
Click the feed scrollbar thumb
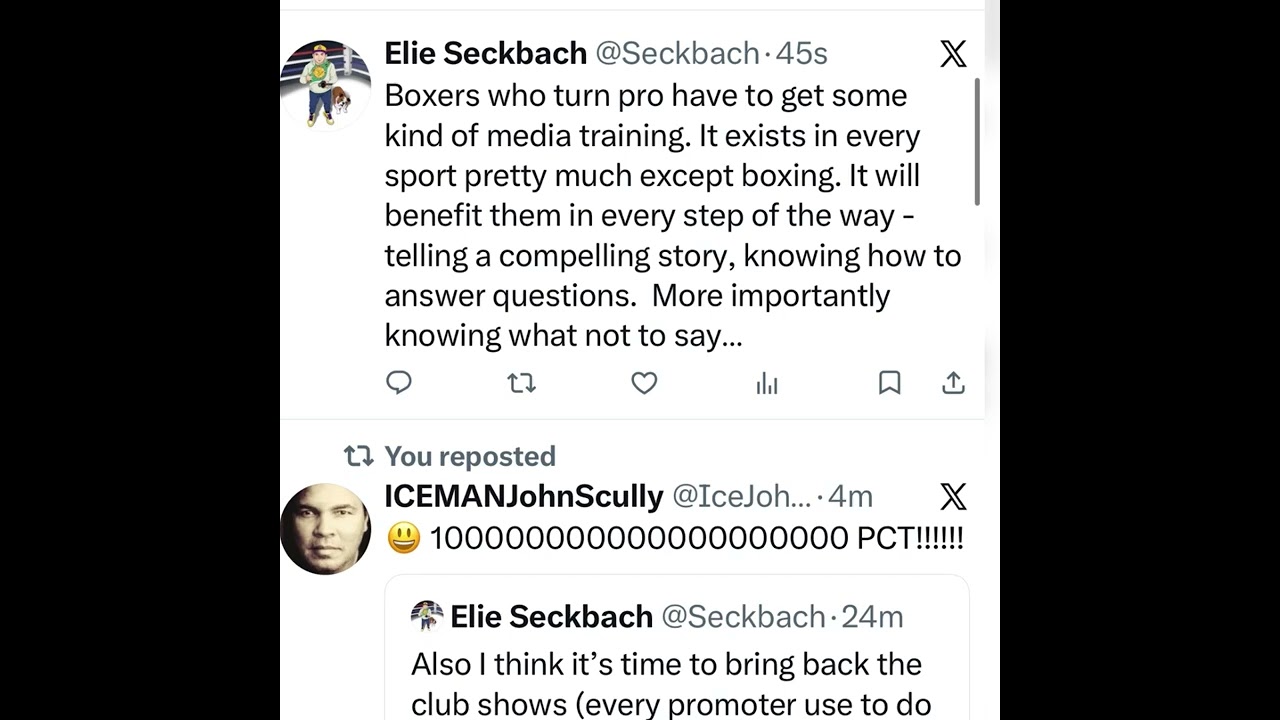point(977,140)
